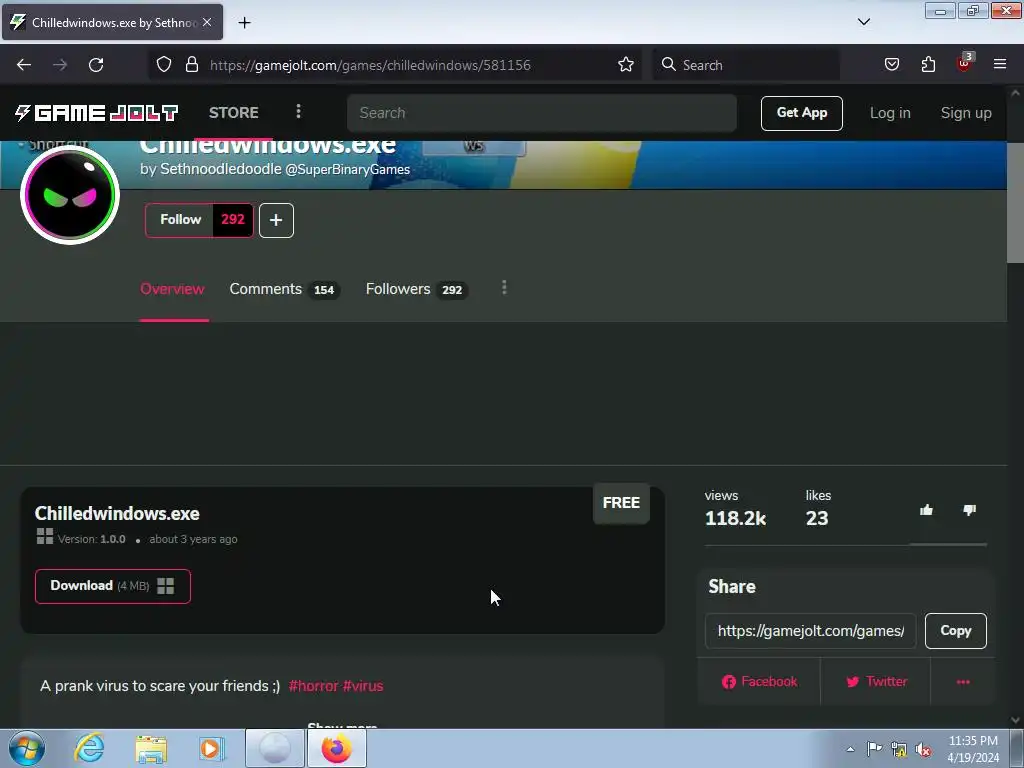Open the #virus hashtag link

[363, 686]
